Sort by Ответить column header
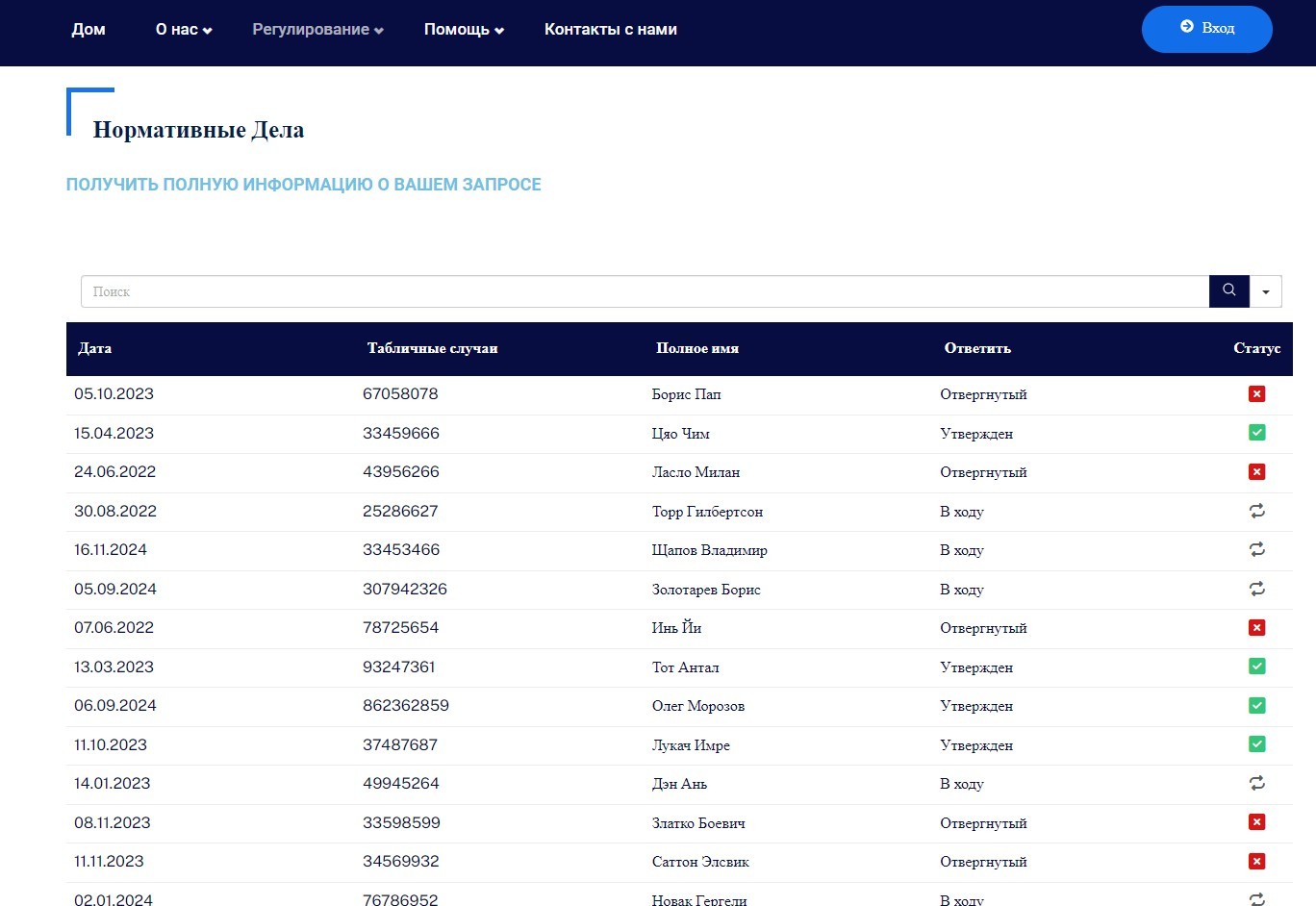This screenshot has height=906, width=1316. 977,348
